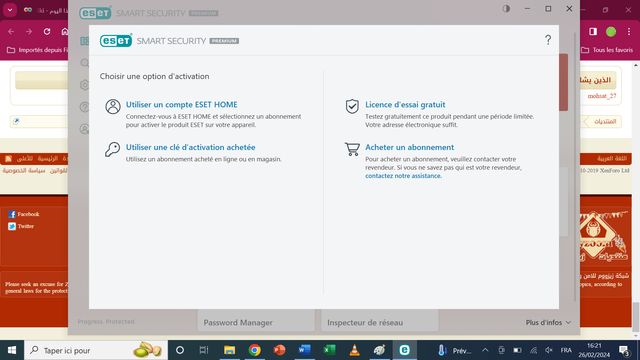Image resolution: width=640 pixels, height=360 pixels.
Task: Choose Utiliser un compte ESET HOME
Action: point(182,104)
